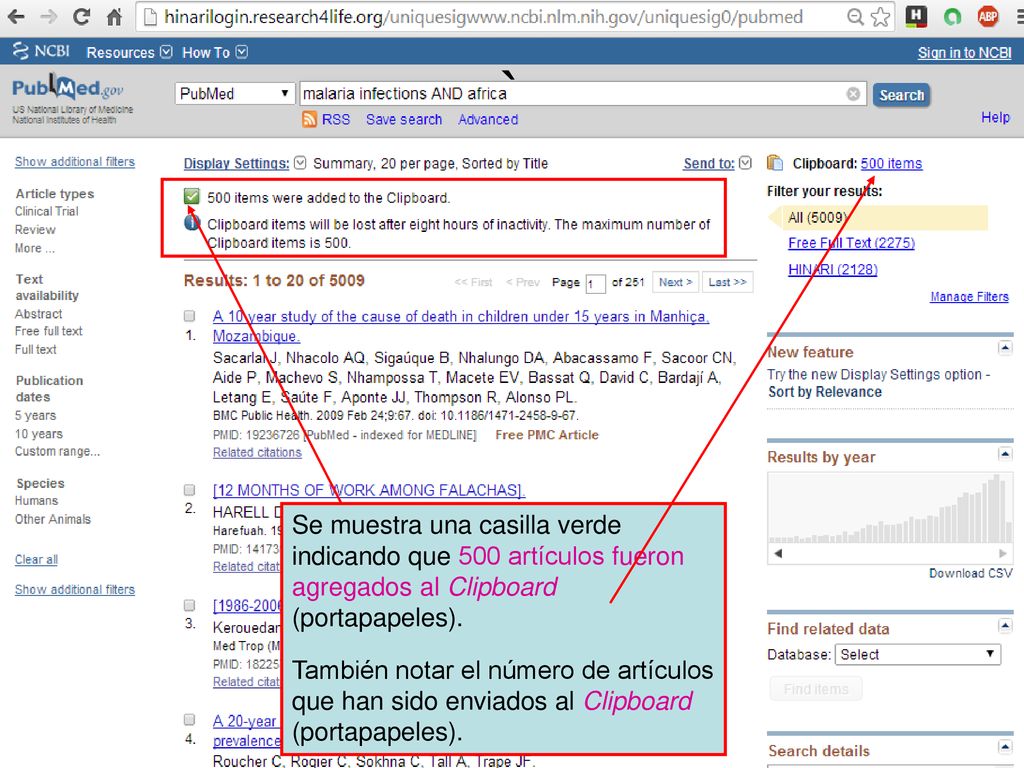Bookmark page with star icon

pyautogui.click(x=881, y=16)
